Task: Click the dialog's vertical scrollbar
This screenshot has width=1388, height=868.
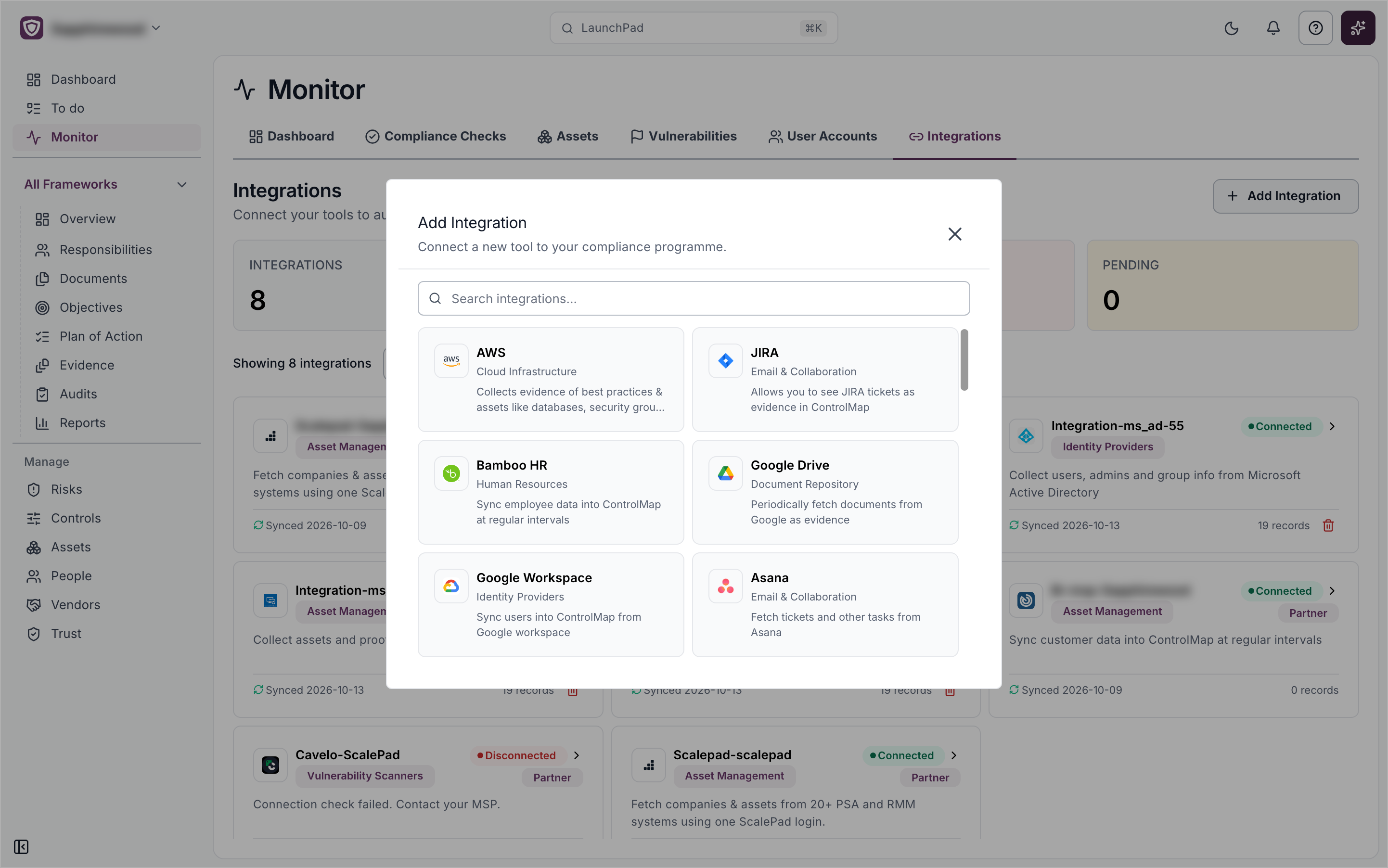Action: (x=964, y=360)
